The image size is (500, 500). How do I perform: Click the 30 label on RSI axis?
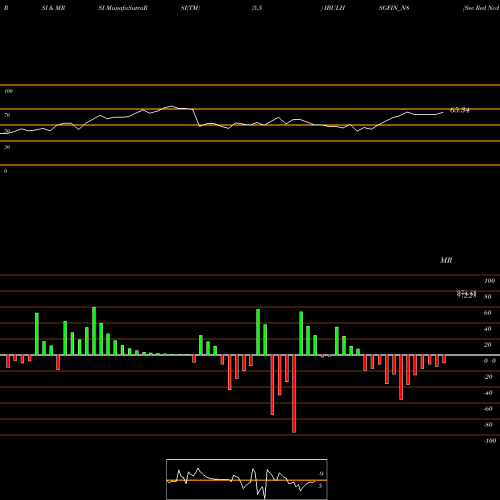pos(7,147)
